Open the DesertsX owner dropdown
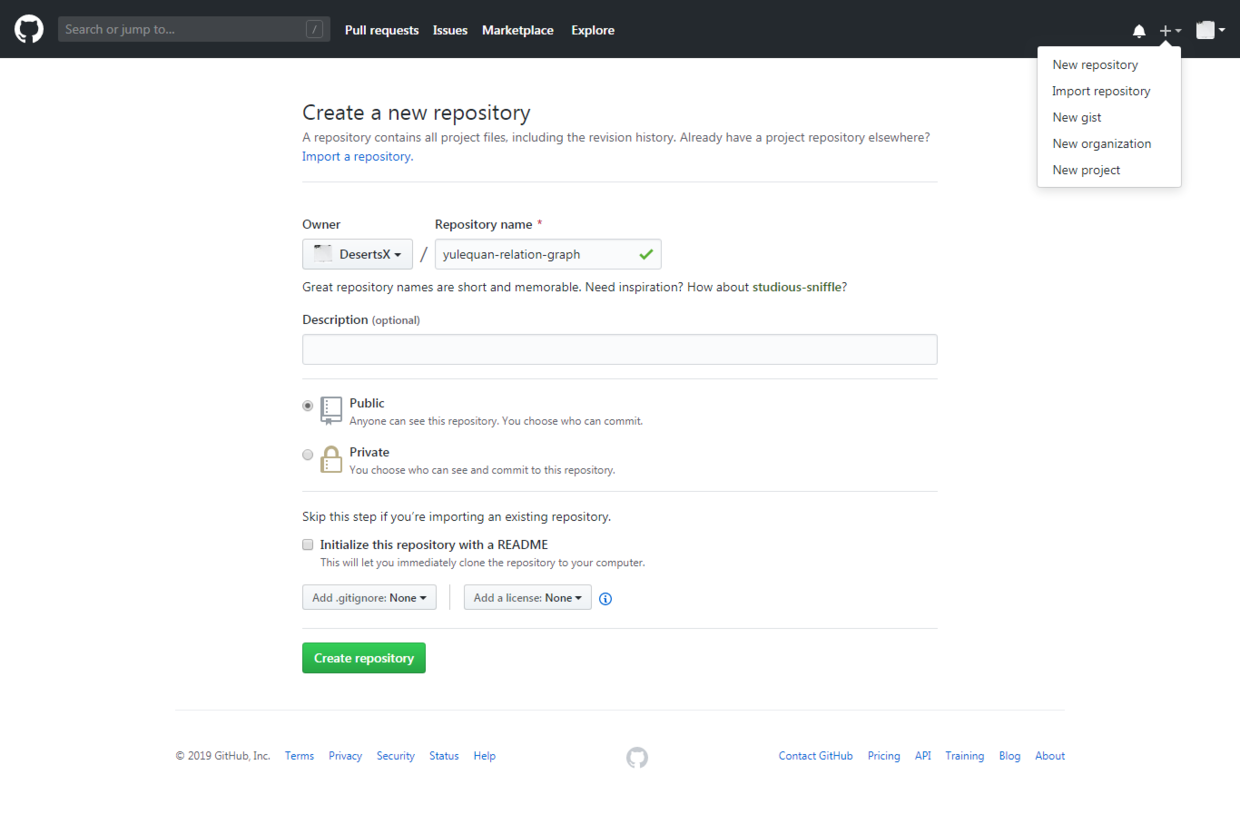This screenshot has width=1240, height=814. pyautogui.click(x=357, y=254)
